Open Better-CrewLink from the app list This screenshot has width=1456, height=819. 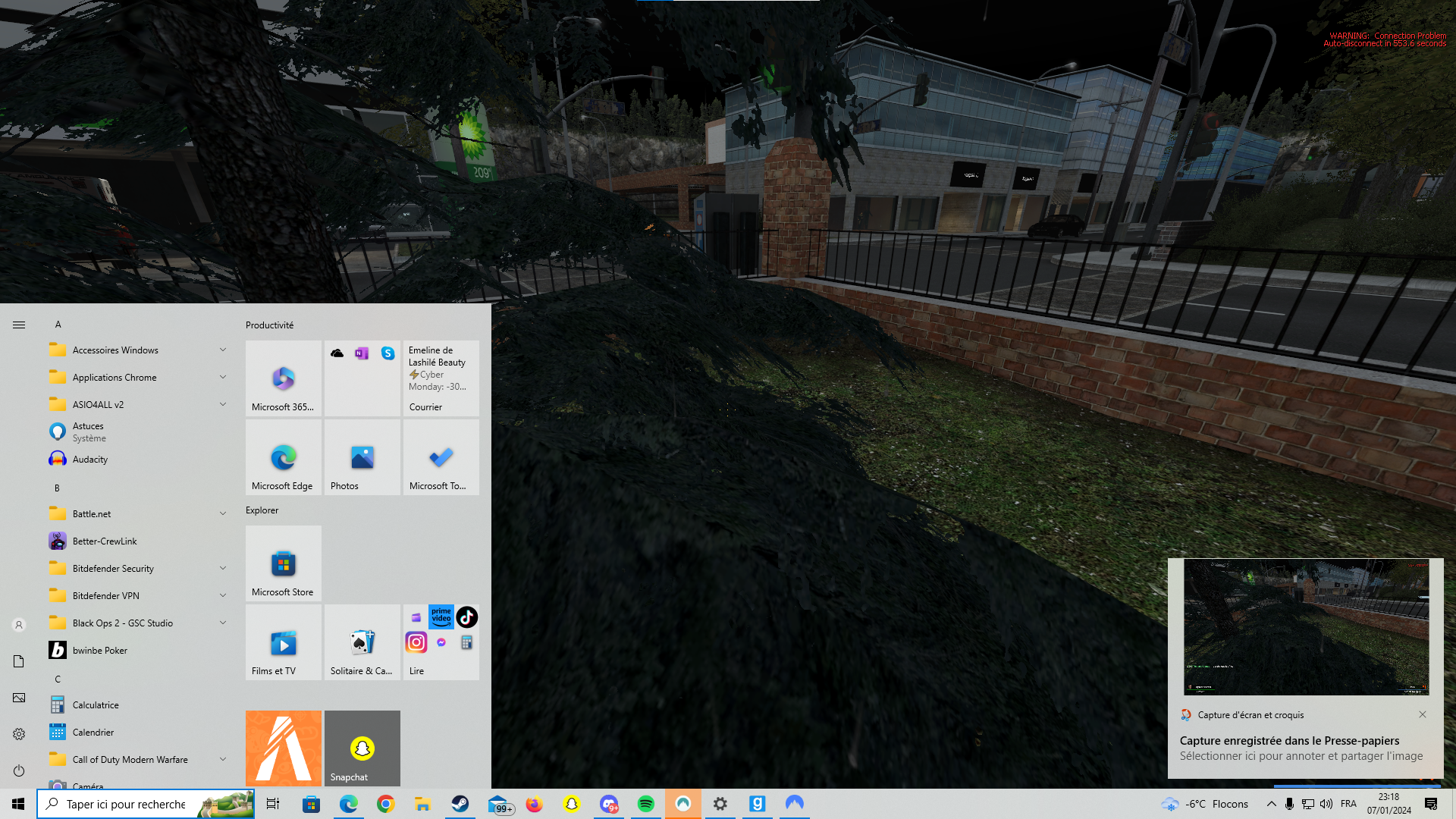138,541
